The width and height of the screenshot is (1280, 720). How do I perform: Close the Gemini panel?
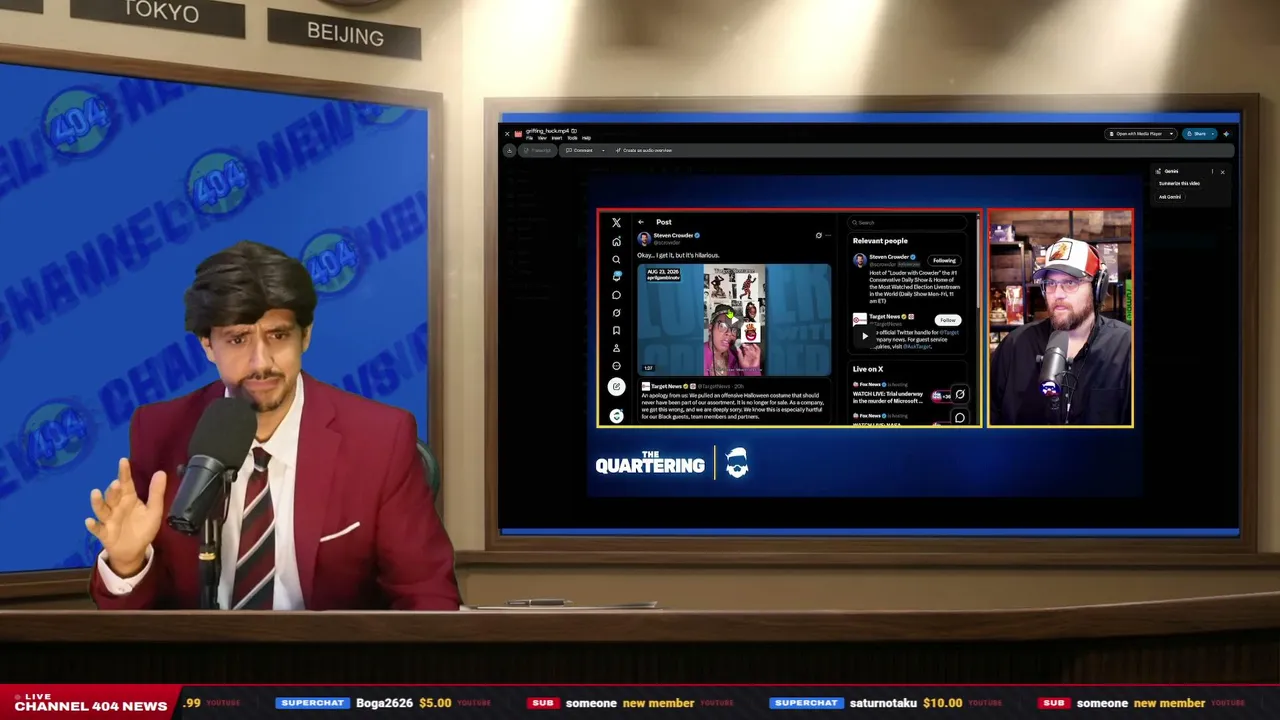click(x=1222, y=172)
